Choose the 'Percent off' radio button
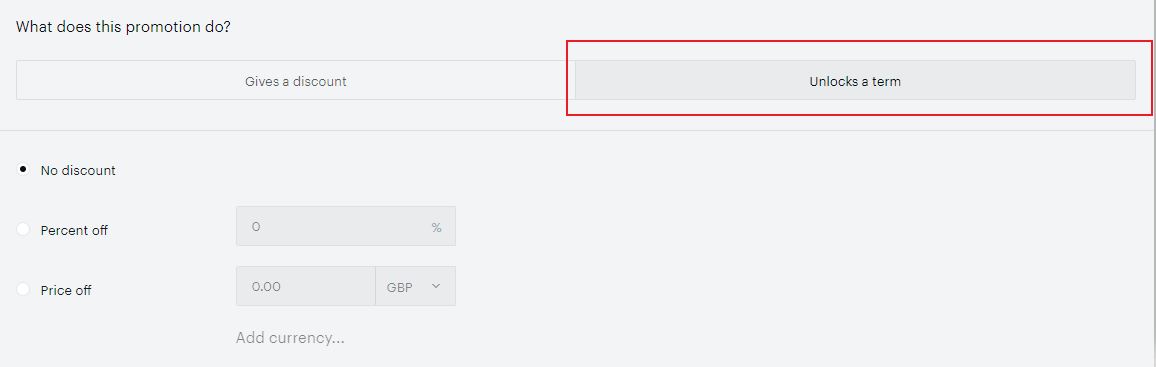This screenshot has height=367, width=1156. point(24,230)
